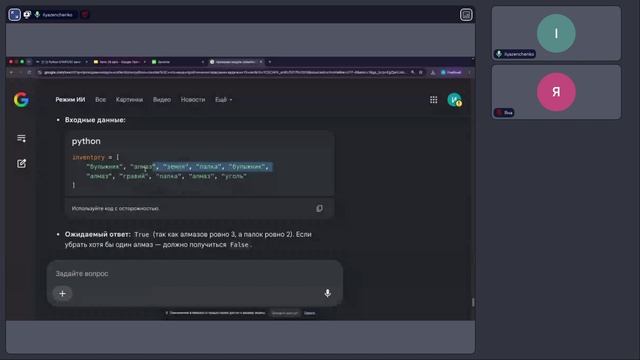Select the Все tab
This screenshot has height=360, width=640.
pyautogui.click(x=100, y=100)
